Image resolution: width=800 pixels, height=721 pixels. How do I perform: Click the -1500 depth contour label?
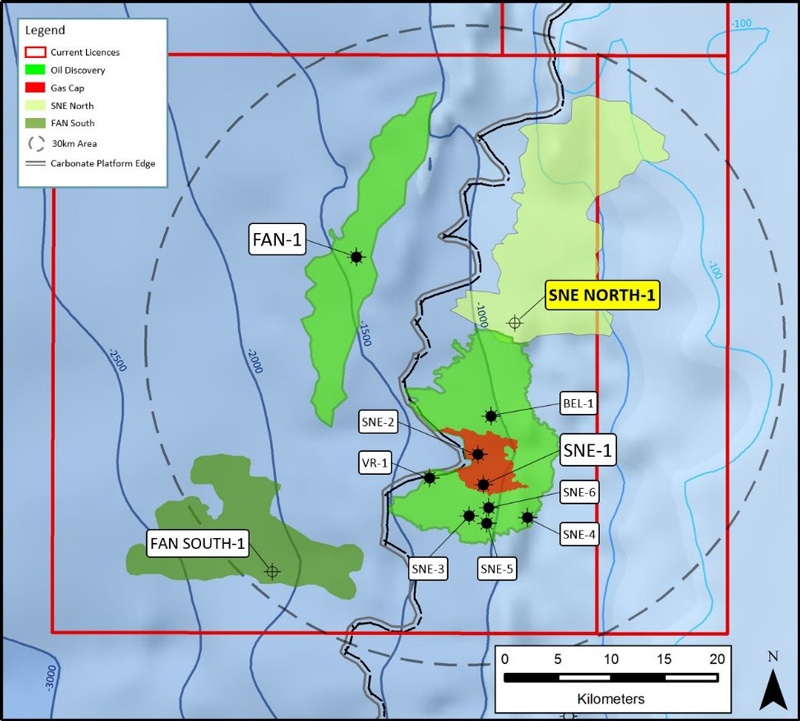365,334
